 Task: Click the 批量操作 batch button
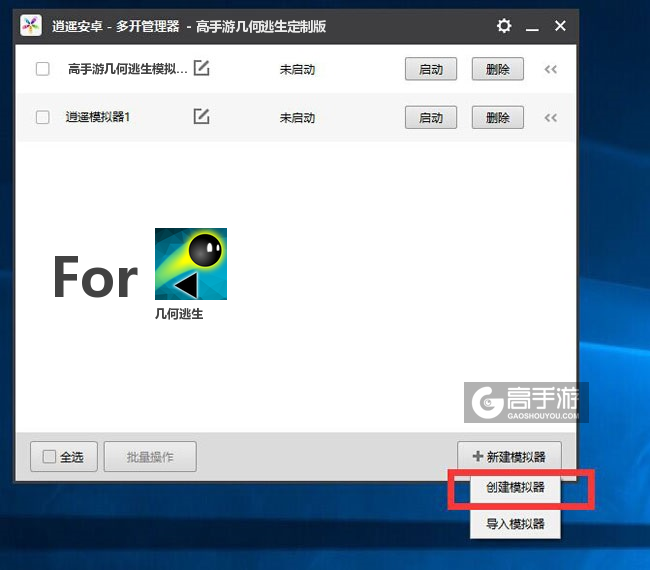[150, 456]
